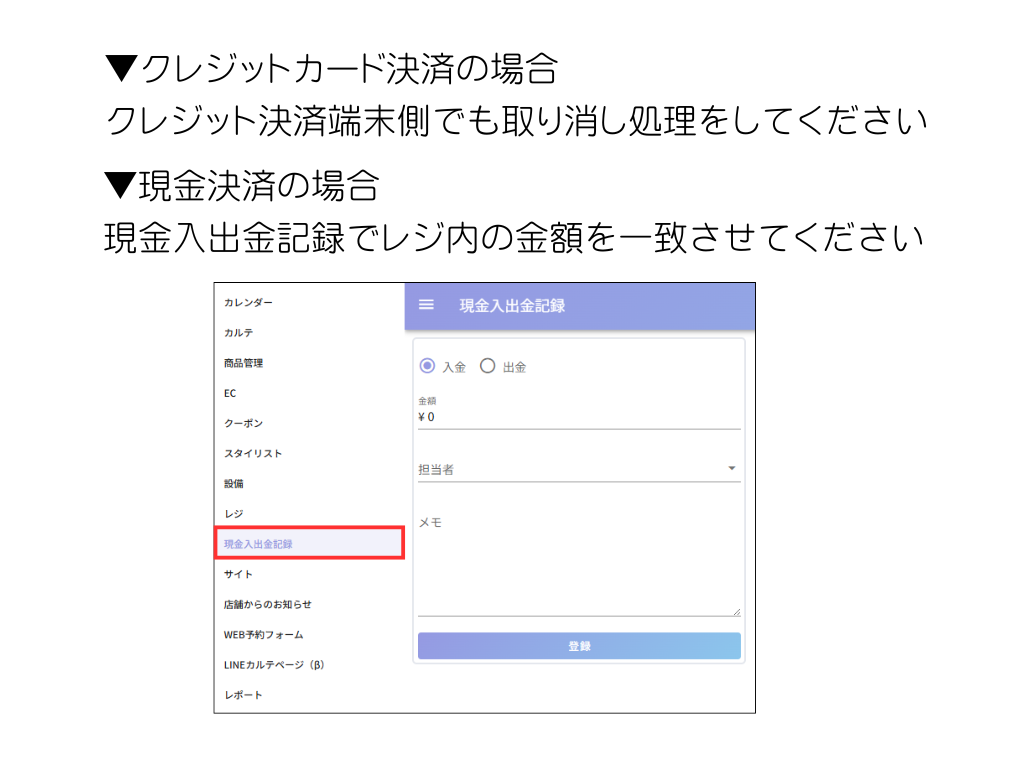Click the ▼現金決済の場合 heading
Viewport: 1024px width, 768px height.
(x=242, y=185)
